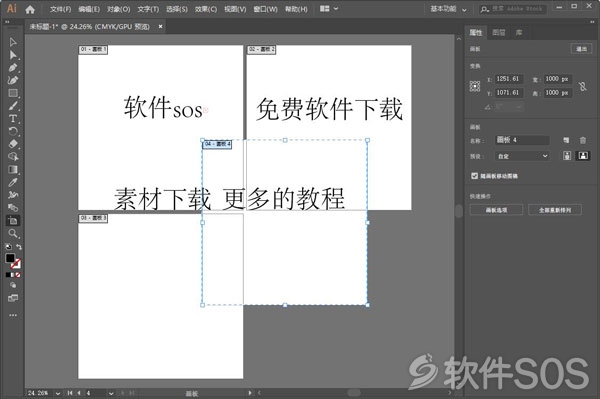Swap fill and stroke colors
This screenshot has height=399, width=600.
click(18, 247)
